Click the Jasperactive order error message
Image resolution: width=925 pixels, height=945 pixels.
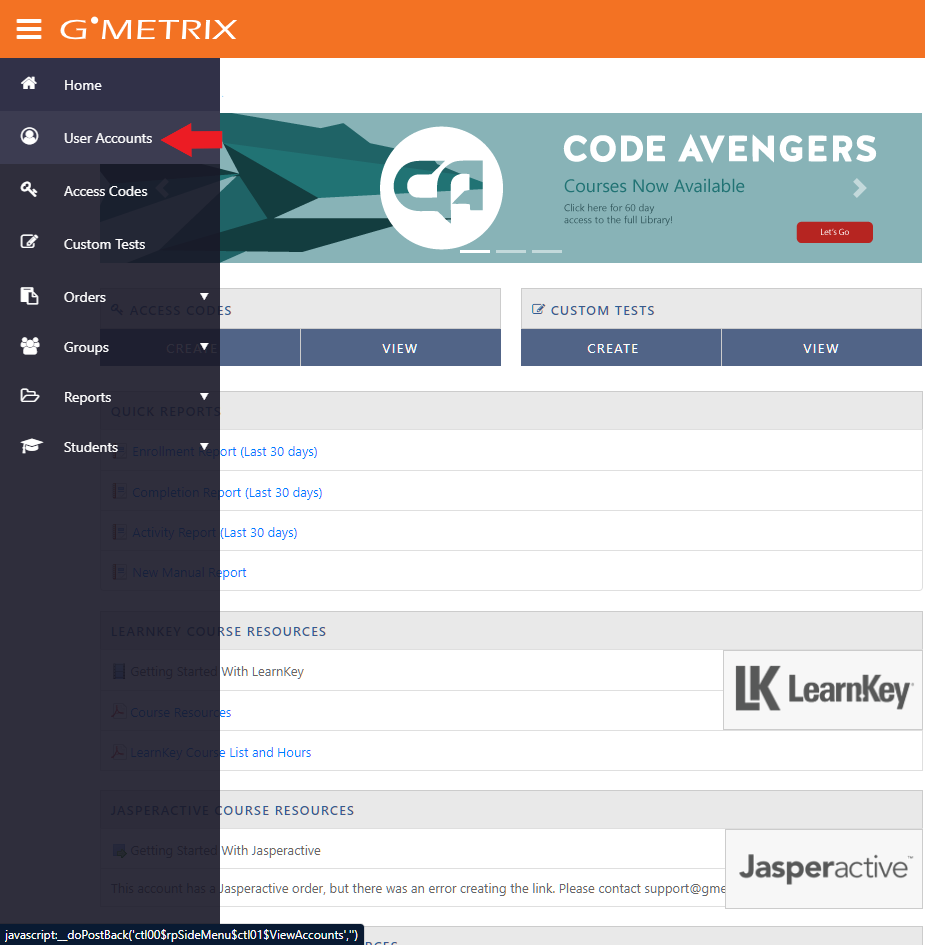click(x=418, y=888)
